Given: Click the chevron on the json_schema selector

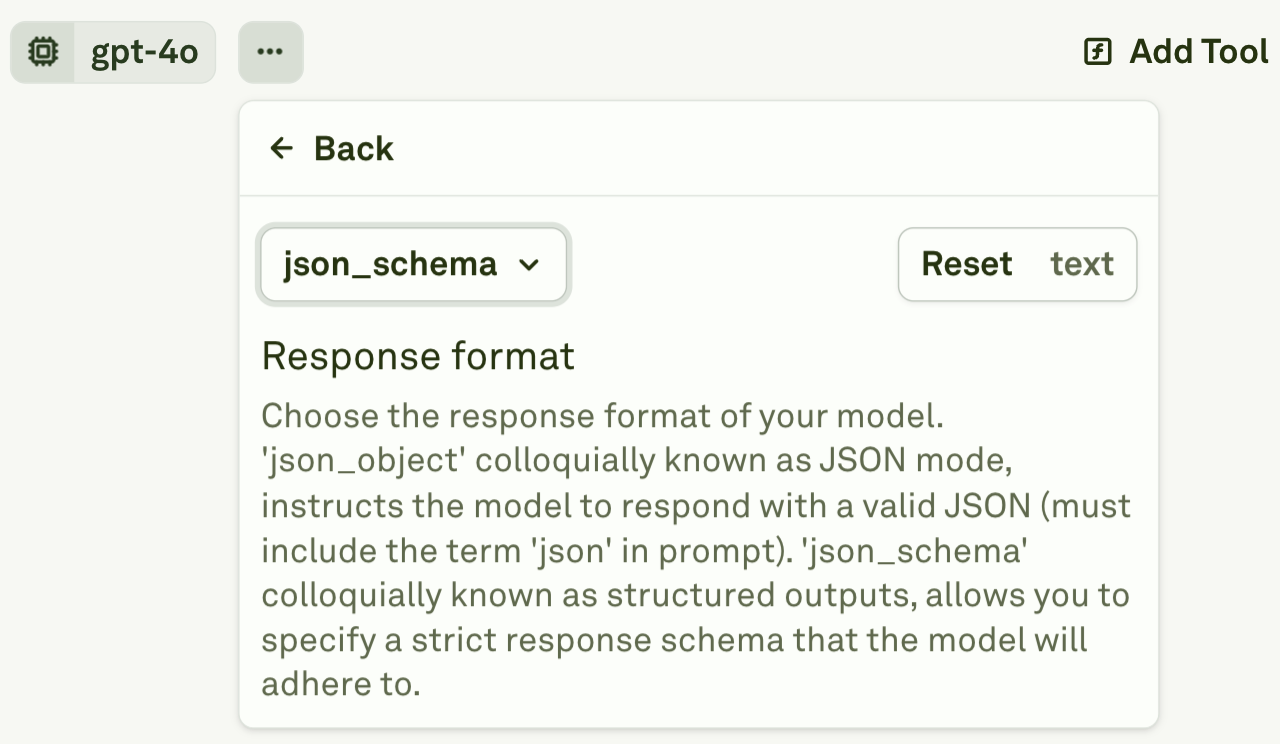Looking at the screenshot, I should tap(531, 265).
